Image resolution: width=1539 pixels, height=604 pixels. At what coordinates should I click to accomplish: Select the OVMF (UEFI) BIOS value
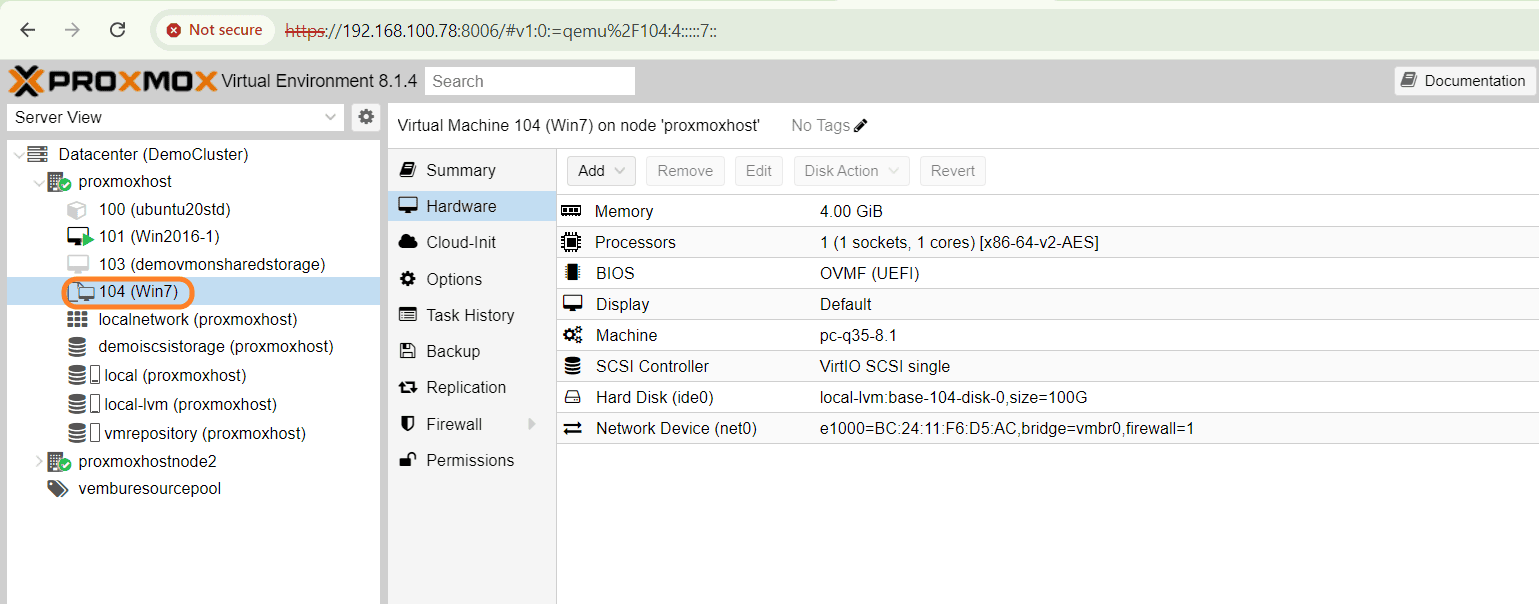[870, 273]
